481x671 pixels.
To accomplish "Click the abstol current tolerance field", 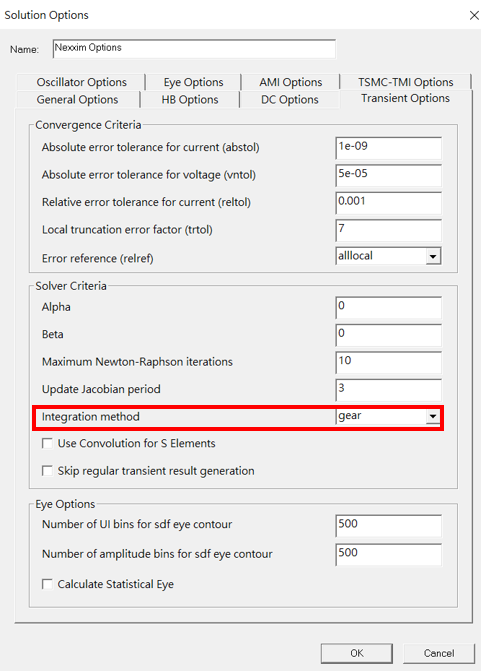I will coord(389,148).
